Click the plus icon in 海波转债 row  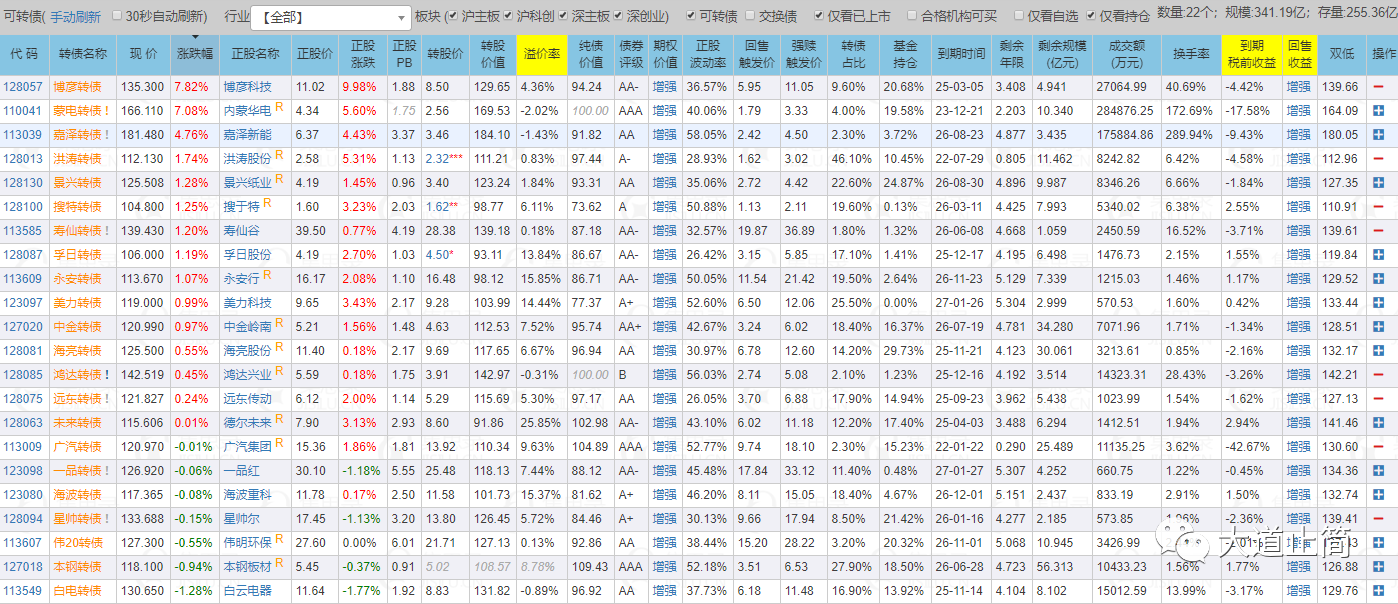1379,495
